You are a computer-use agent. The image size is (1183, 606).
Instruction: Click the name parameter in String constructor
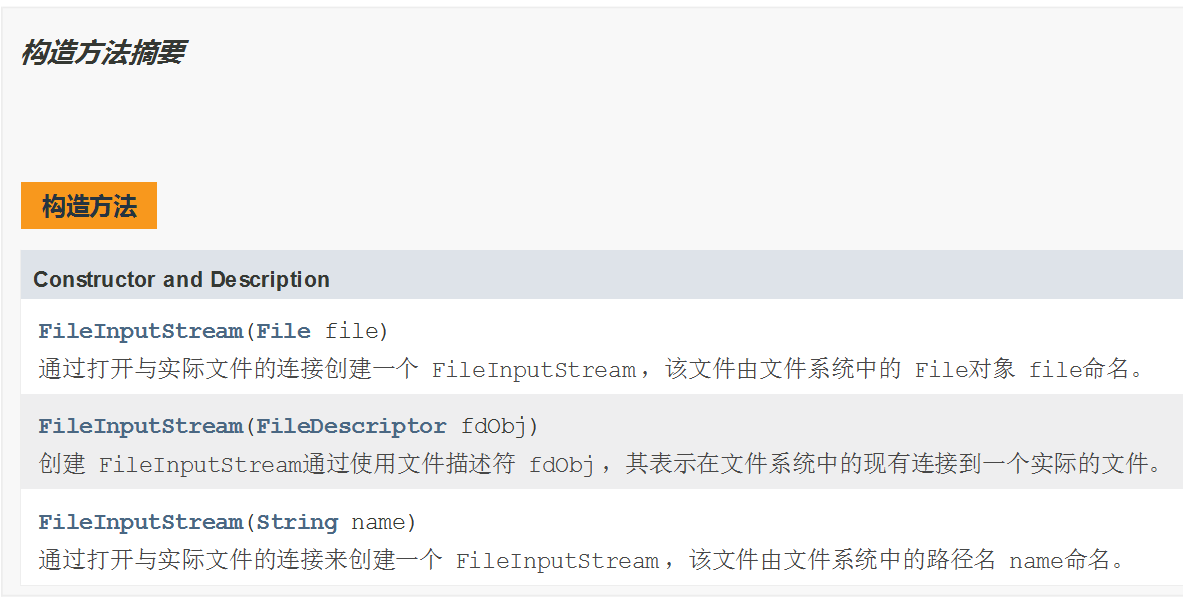379,522
